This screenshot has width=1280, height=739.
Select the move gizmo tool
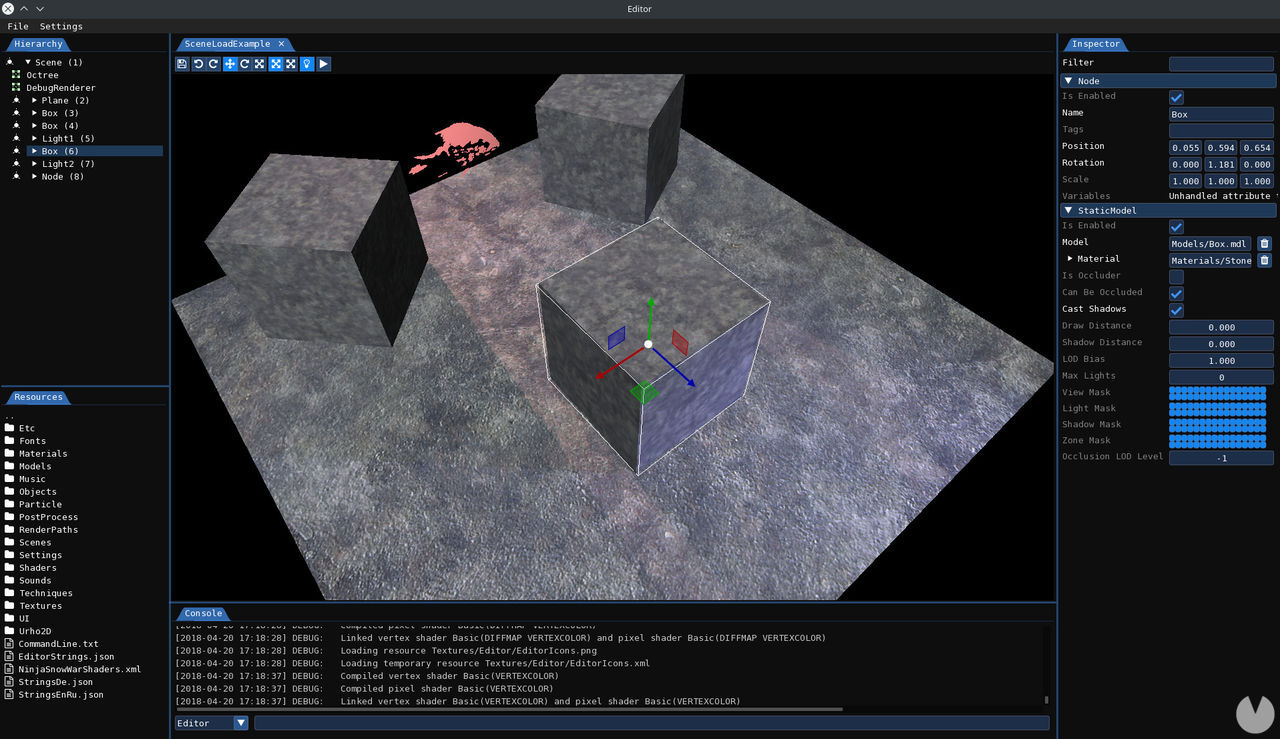[229, 64]
